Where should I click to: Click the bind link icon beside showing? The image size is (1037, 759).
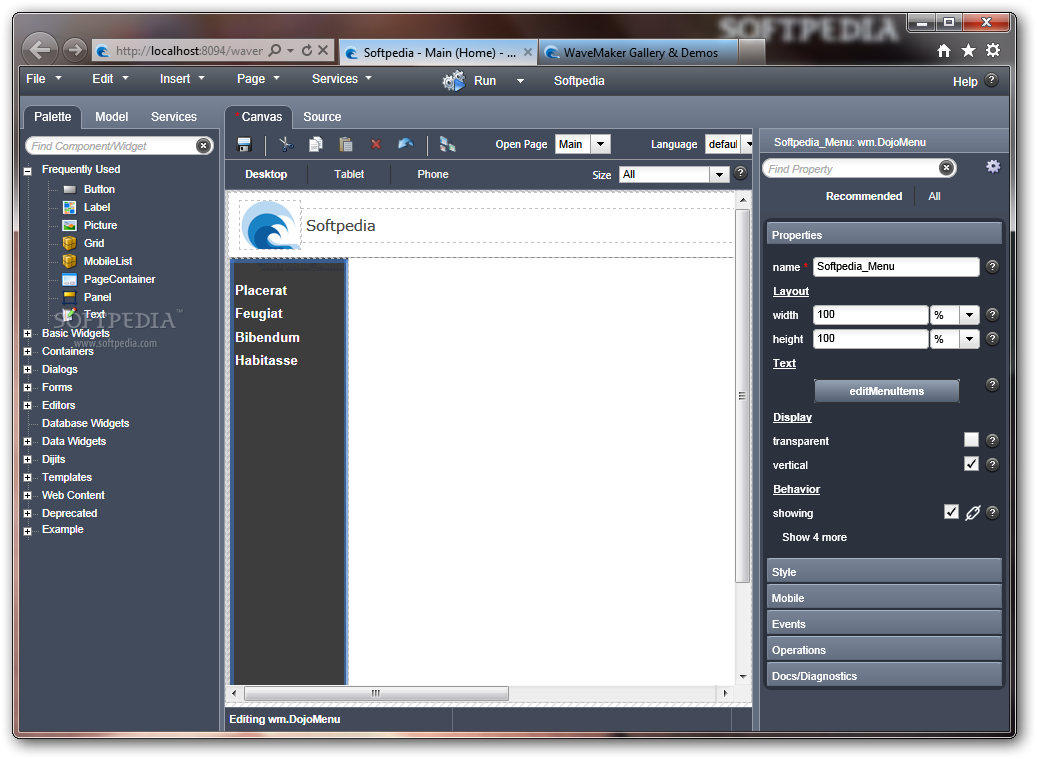point(972,512)
